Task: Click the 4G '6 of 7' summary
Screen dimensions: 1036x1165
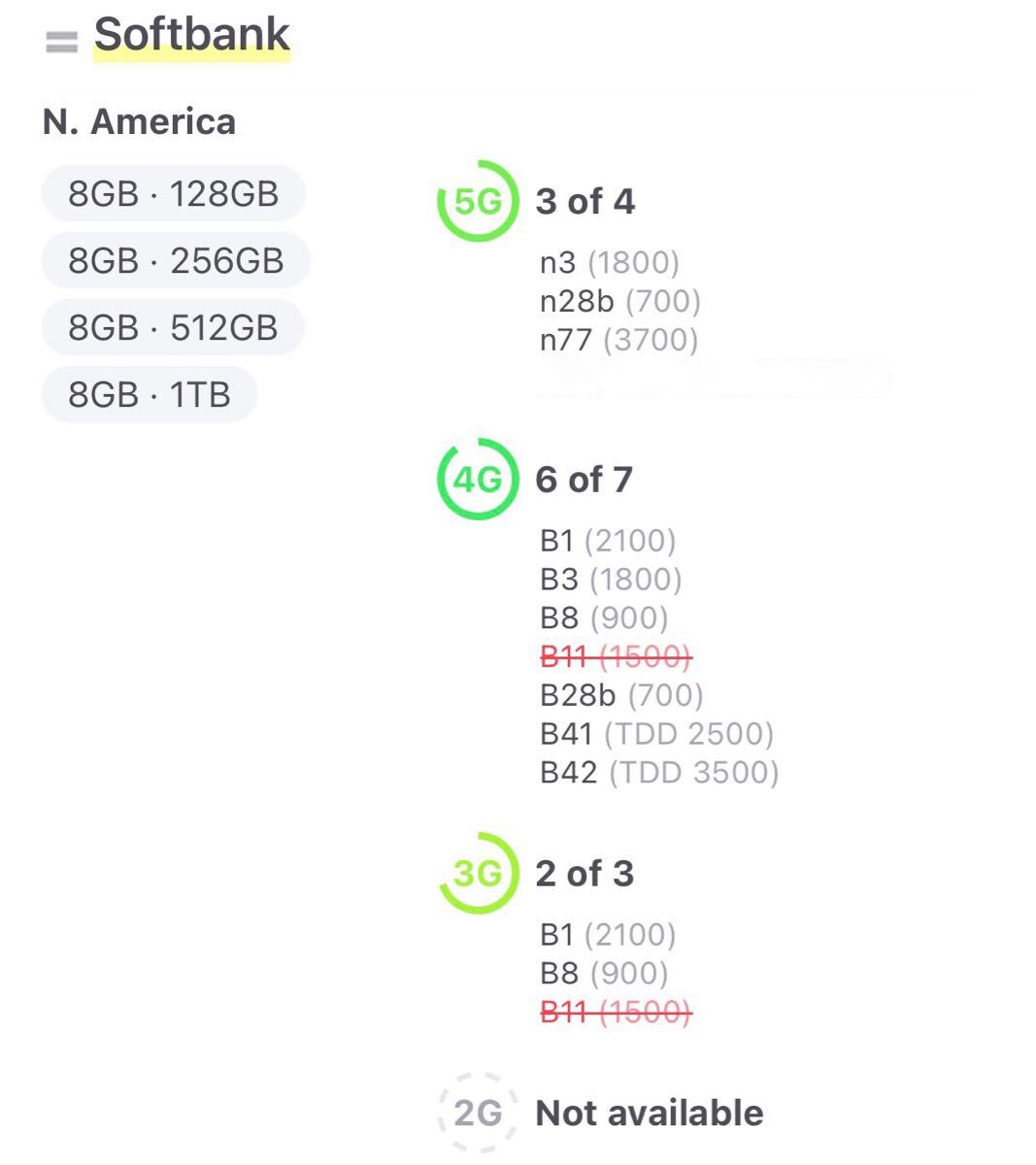Action: 584,479
